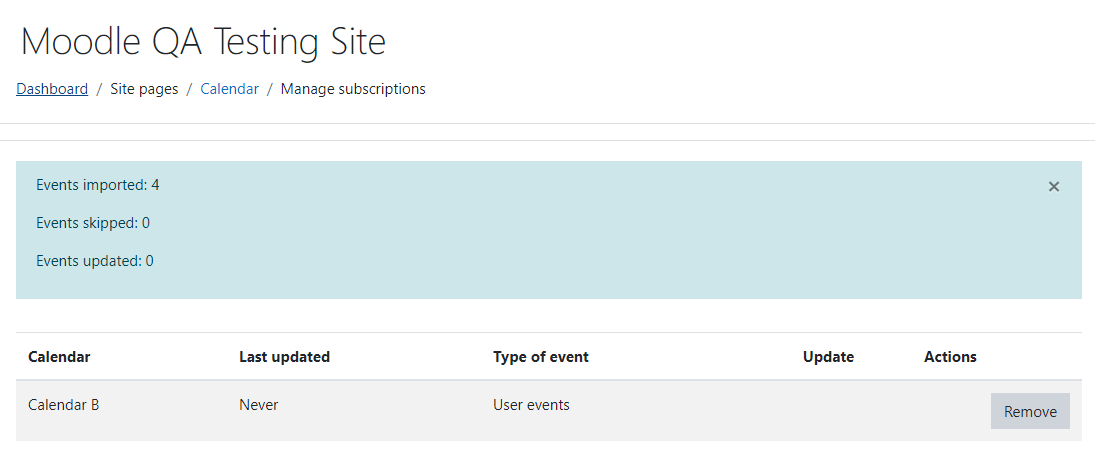Open the Dashboard breadcrumb link

coord(52,89)
